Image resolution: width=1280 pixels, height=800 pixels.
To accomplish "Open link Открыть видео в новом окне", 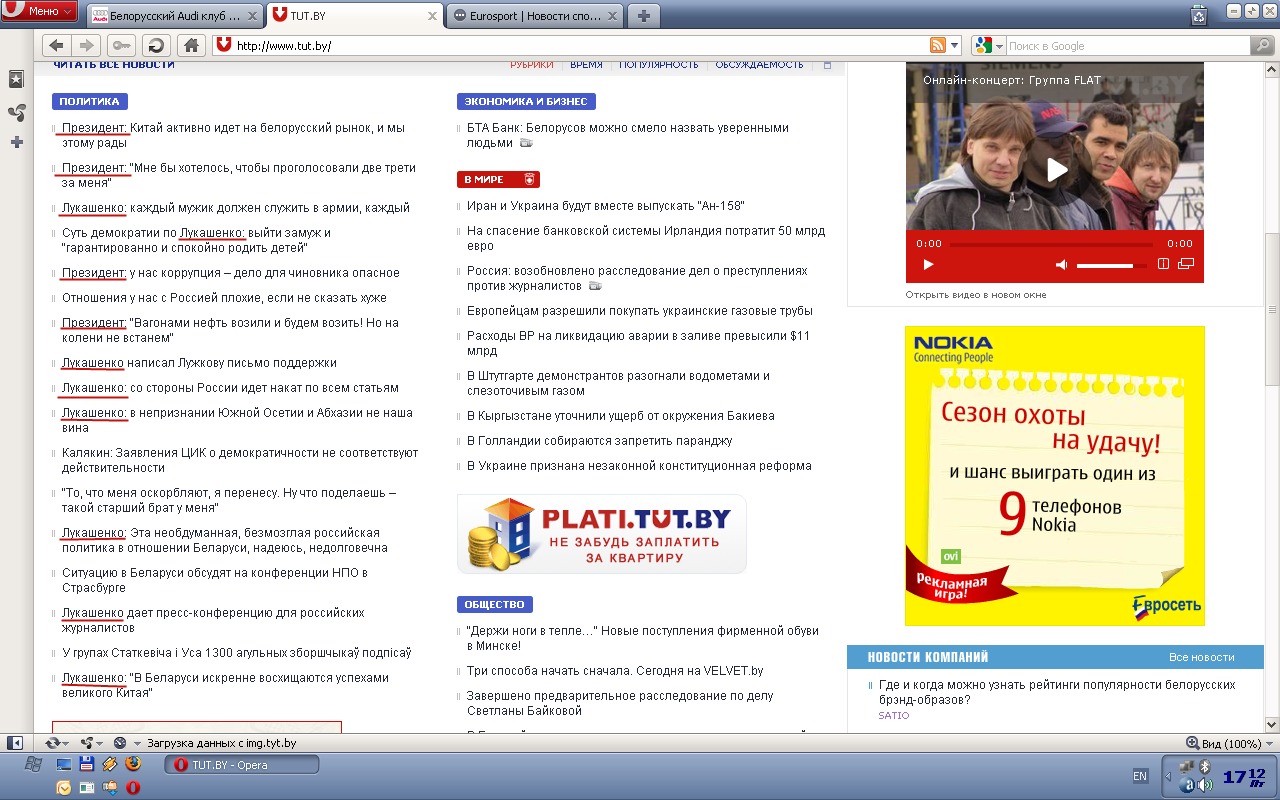I will 976,295.
